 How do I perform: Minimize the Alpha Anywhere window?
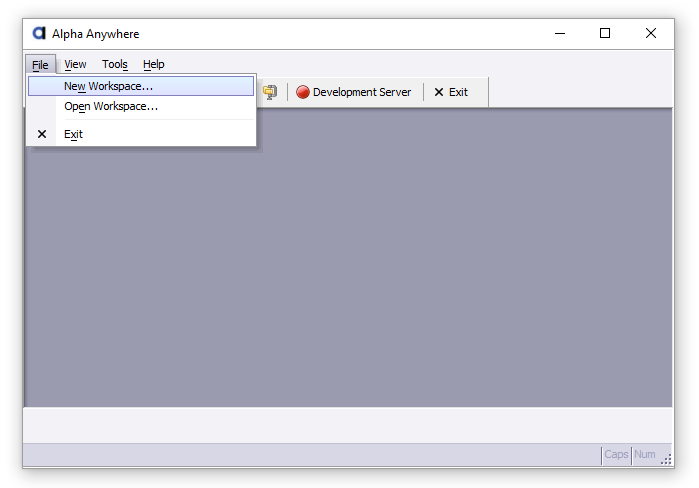pyautogui.click(x=560, y=33)
